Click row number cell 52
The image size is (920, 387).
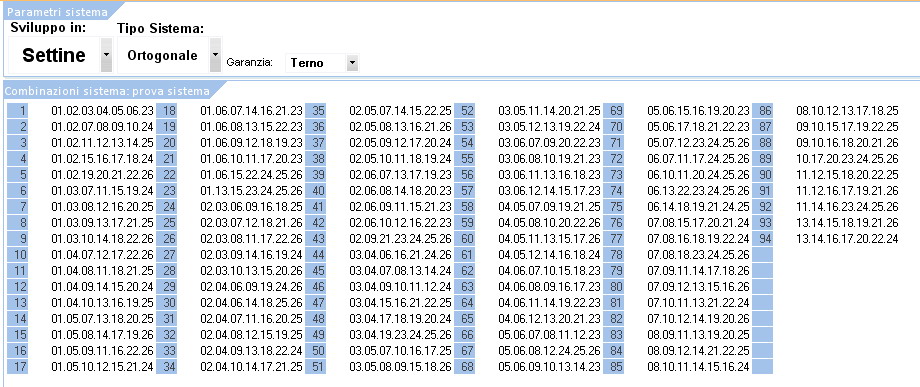(465, 111)
